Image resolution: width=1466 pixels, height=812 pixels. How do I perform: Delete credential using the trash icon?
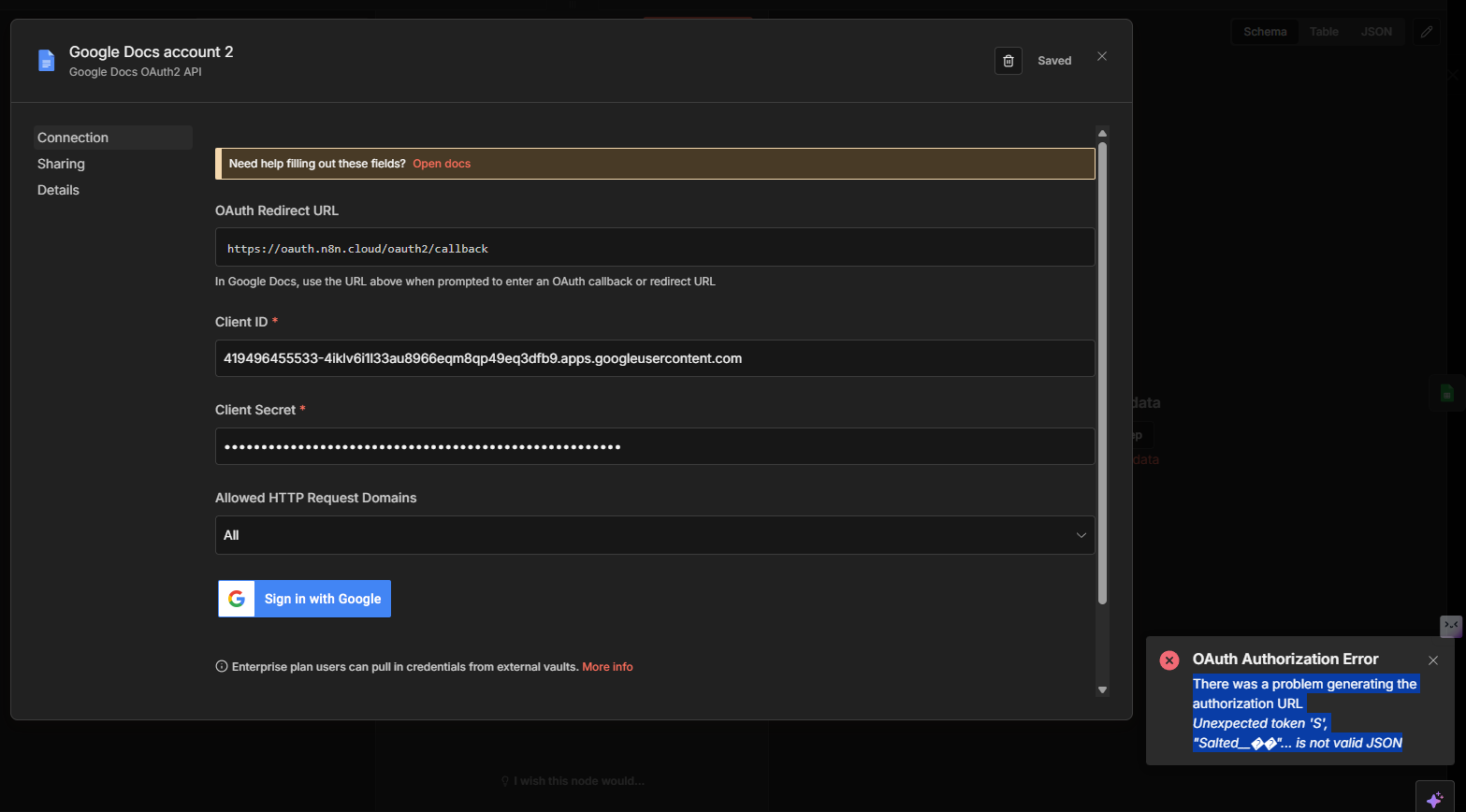(1008, 61)
